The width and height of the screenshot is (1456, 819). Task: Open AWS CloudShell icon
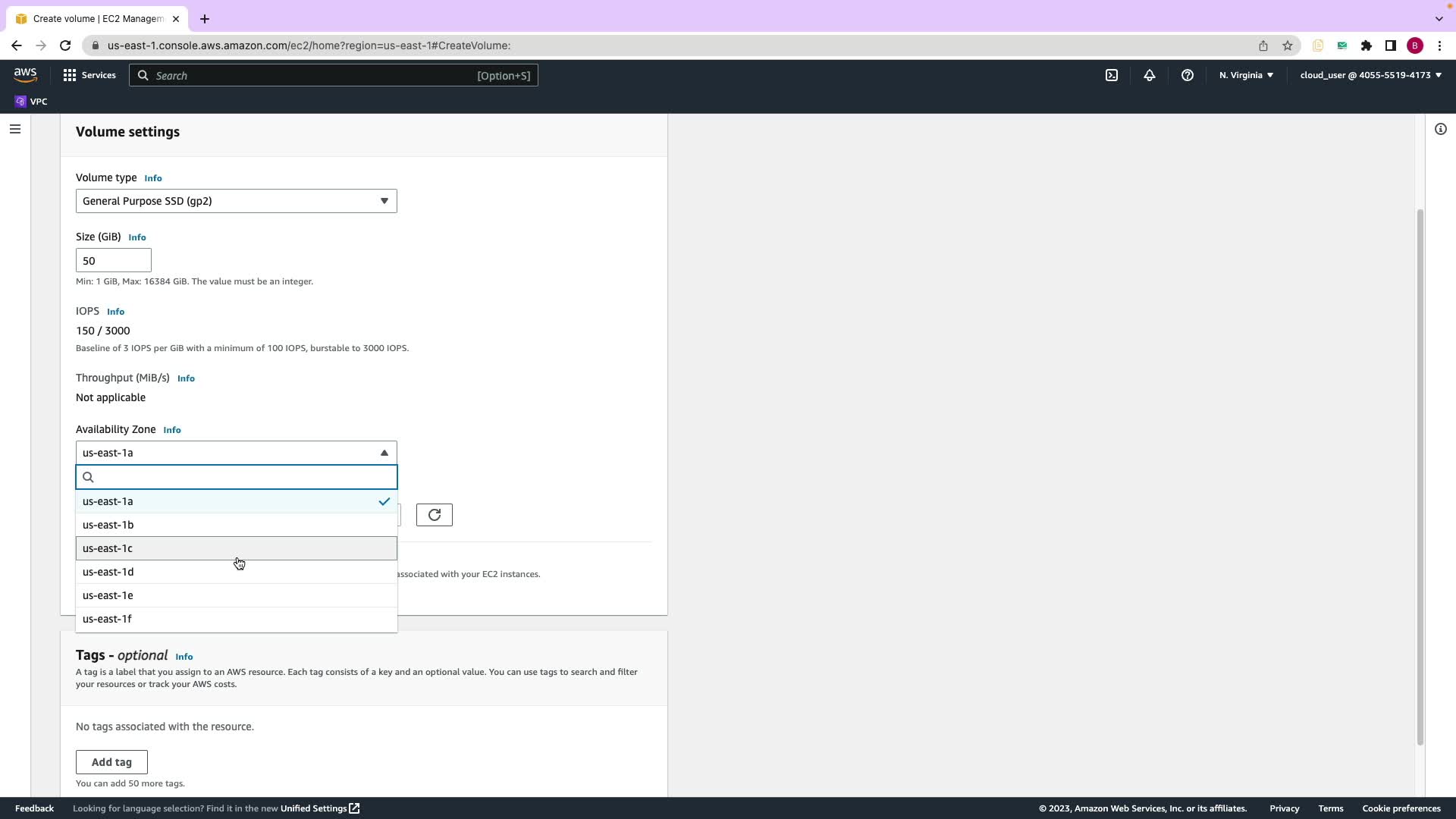(1112, 75)
